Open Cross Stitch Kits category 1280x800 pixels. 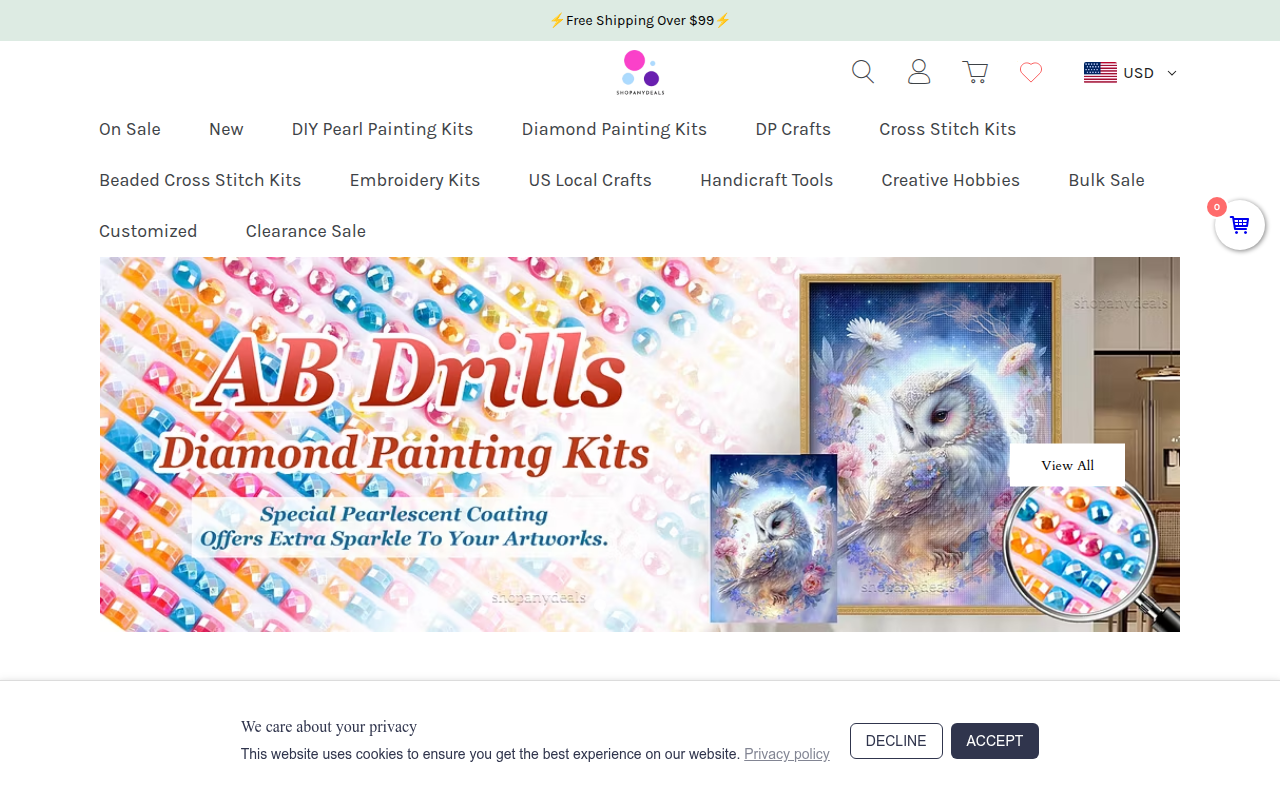click(948, 129)
